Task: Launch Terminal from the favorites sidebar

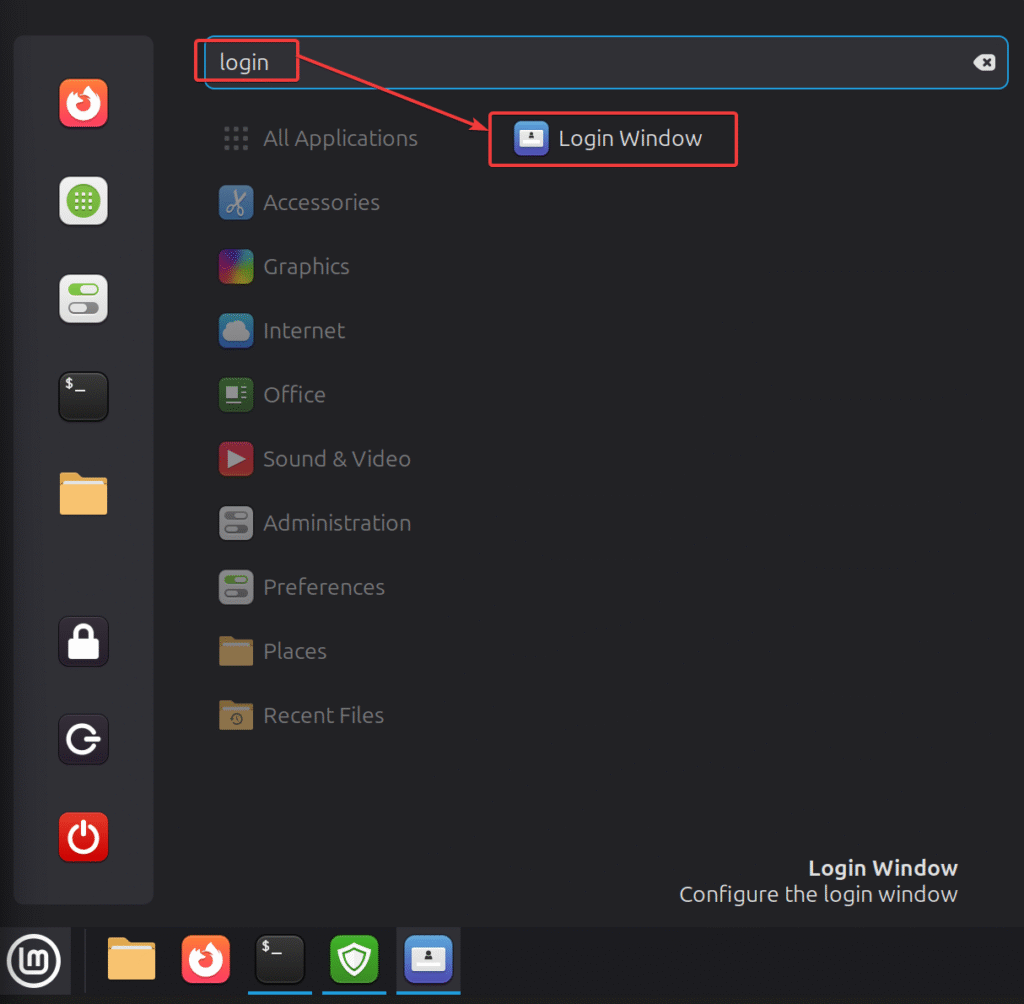Action: pyautogui.click(x=83, y=396)
